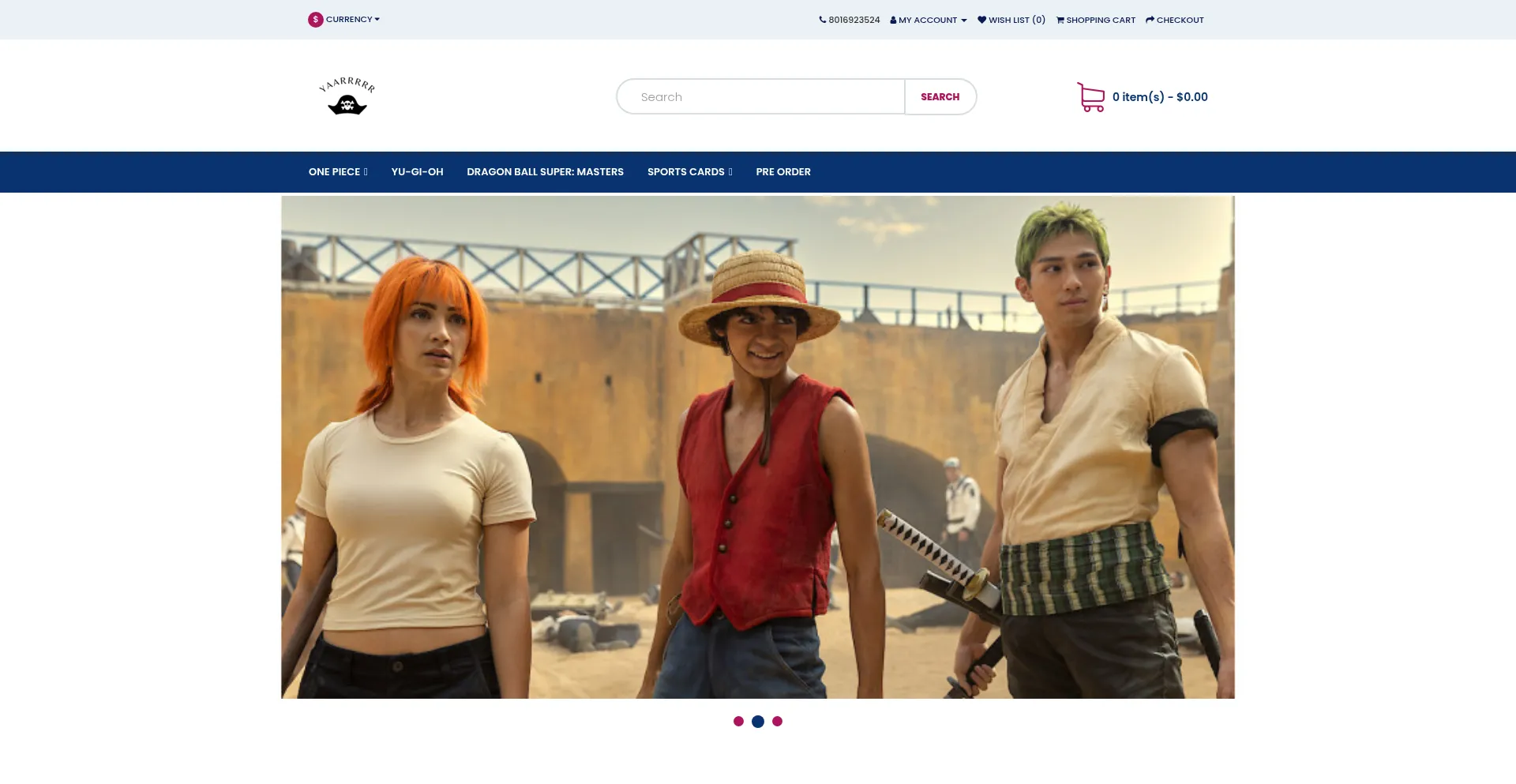Viewport: 1516px width, 784px height.
Task: Click the heart Wish List icon
Action: tap(982, 20)
